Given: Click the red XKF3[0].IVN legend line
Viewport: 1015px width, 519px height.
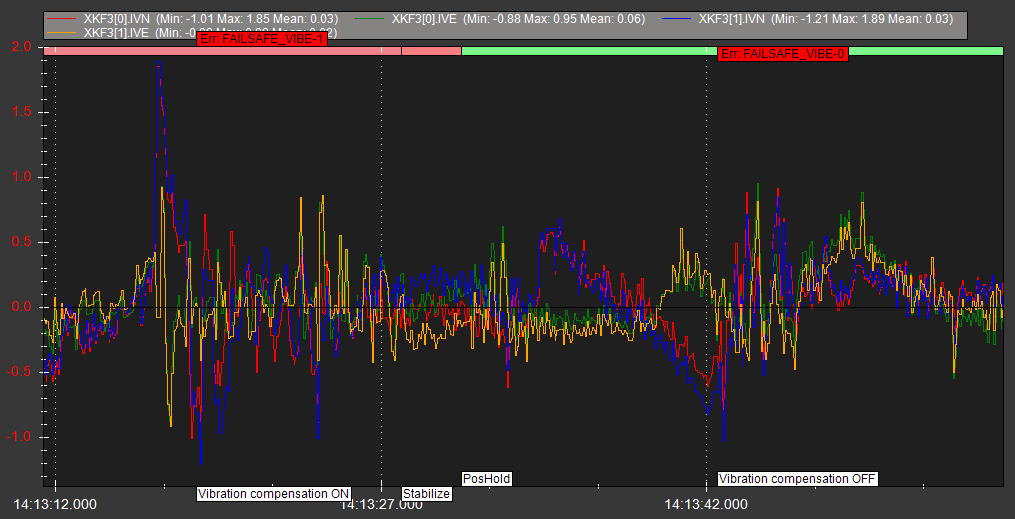Looking at the screenshot, I should pyautogui.click(x=62, y=19).
